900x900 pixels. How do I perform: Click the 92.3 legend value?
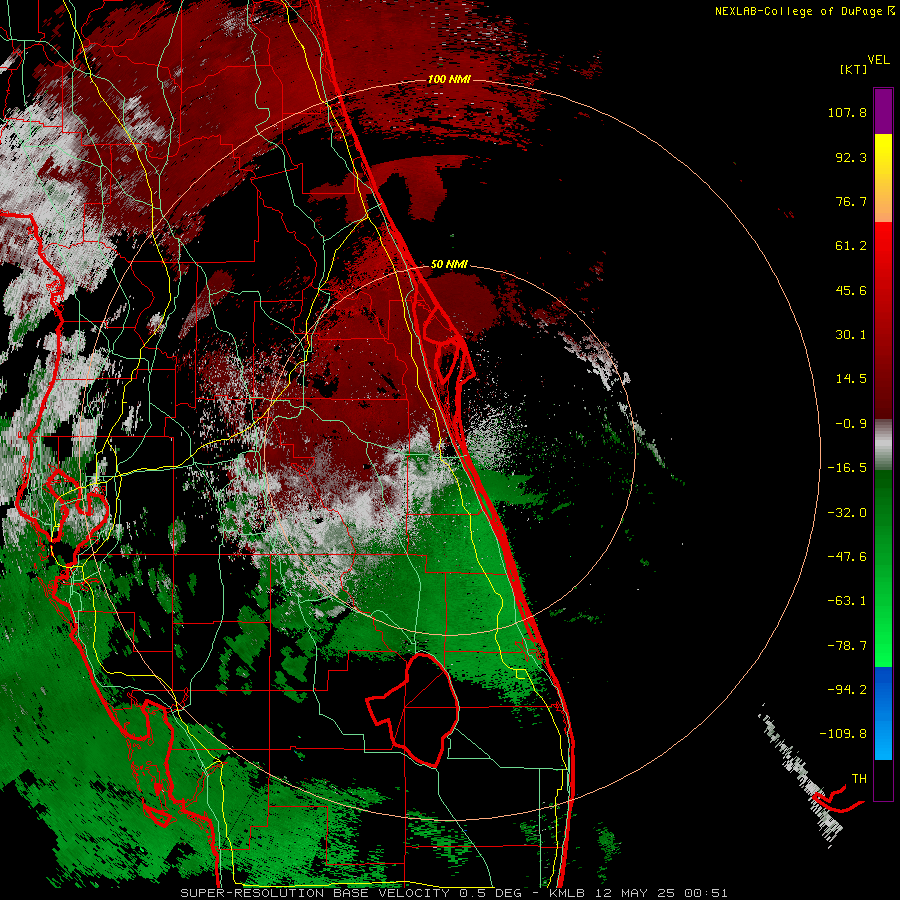851,157
